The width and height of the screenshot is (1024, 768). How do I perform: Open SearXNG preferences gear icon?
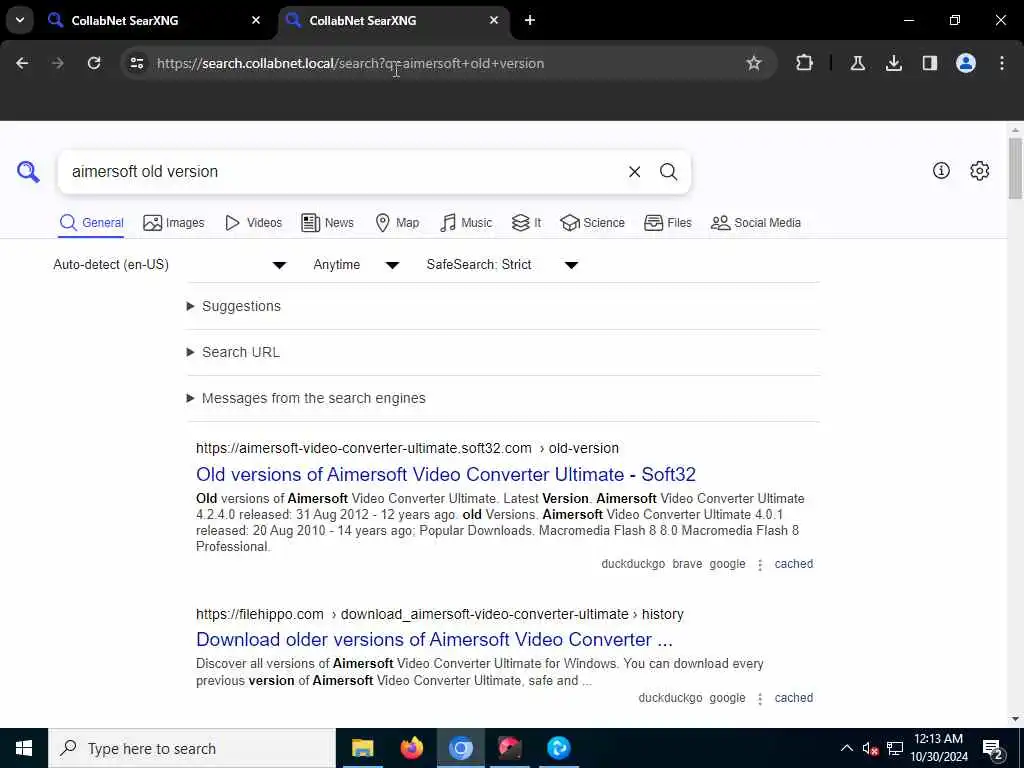tap(979, 170)
